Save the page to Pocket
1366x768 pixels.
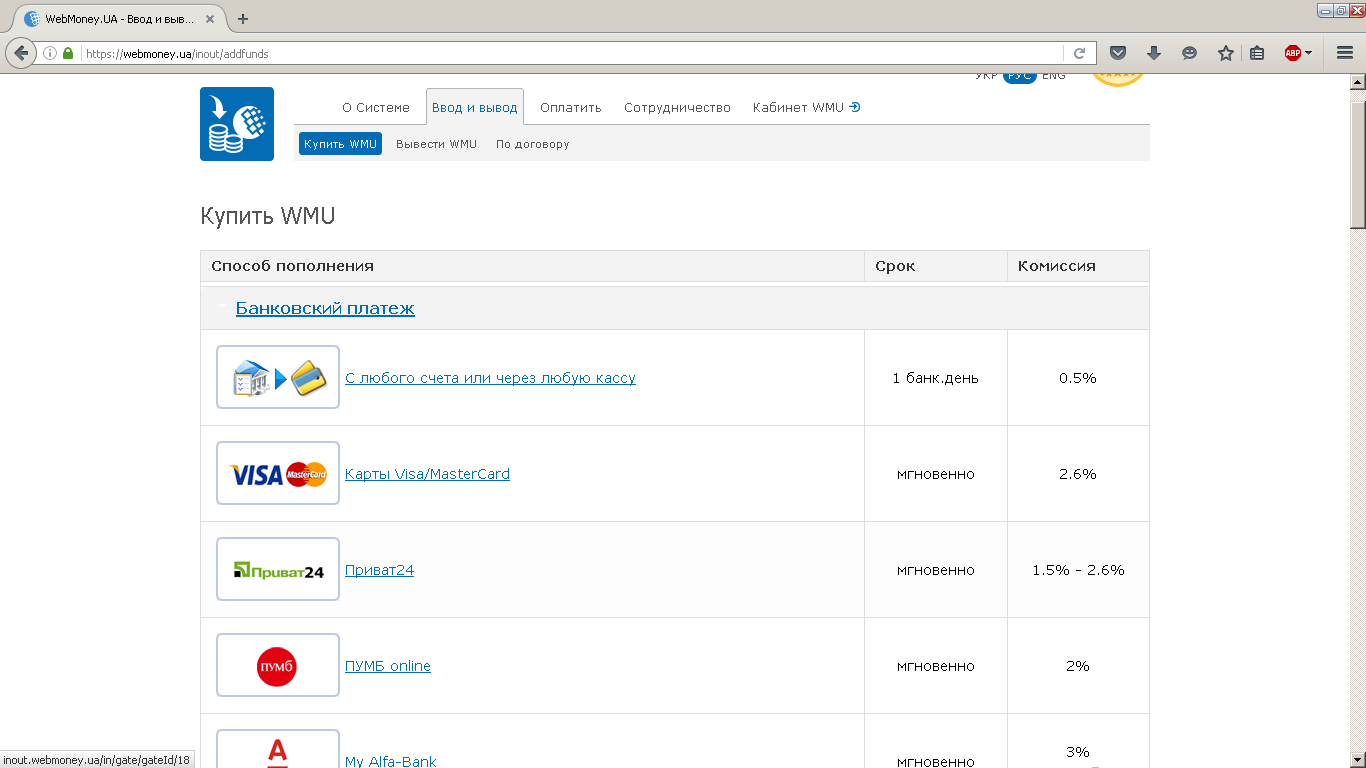[x=1119, y=54]
